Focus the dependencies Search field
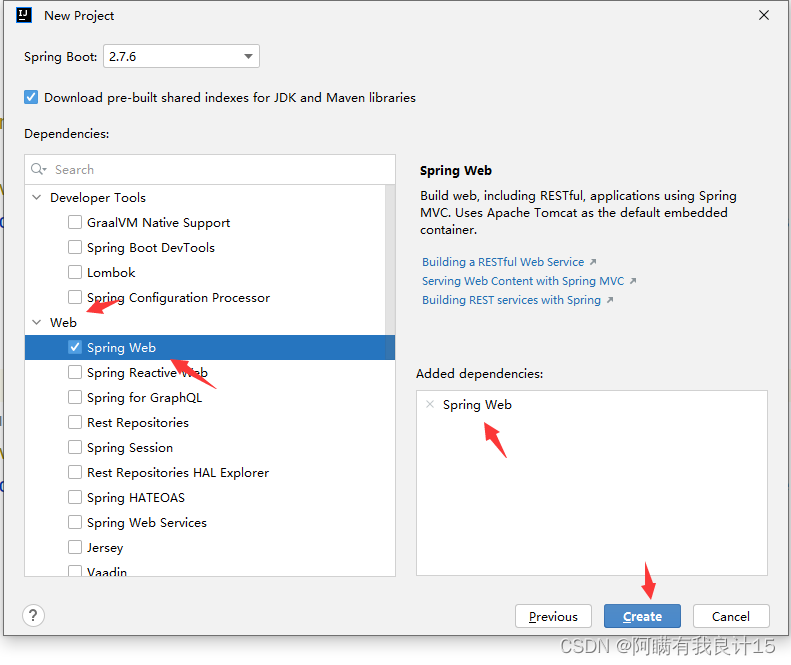The image size is (791, 665). click(x=210, y=170)
